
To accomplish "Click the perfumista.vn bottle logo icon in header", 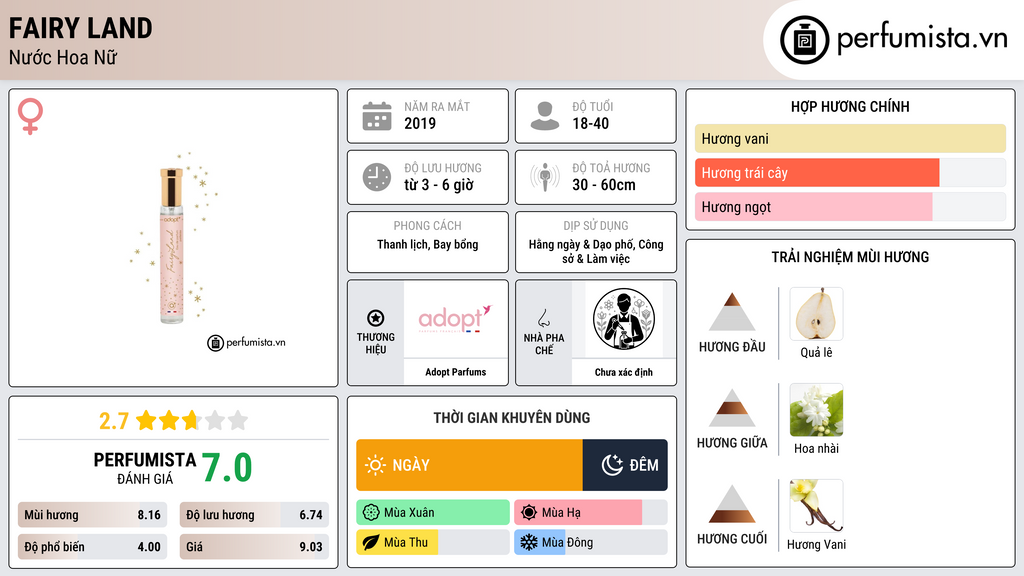I will (804, 40).
